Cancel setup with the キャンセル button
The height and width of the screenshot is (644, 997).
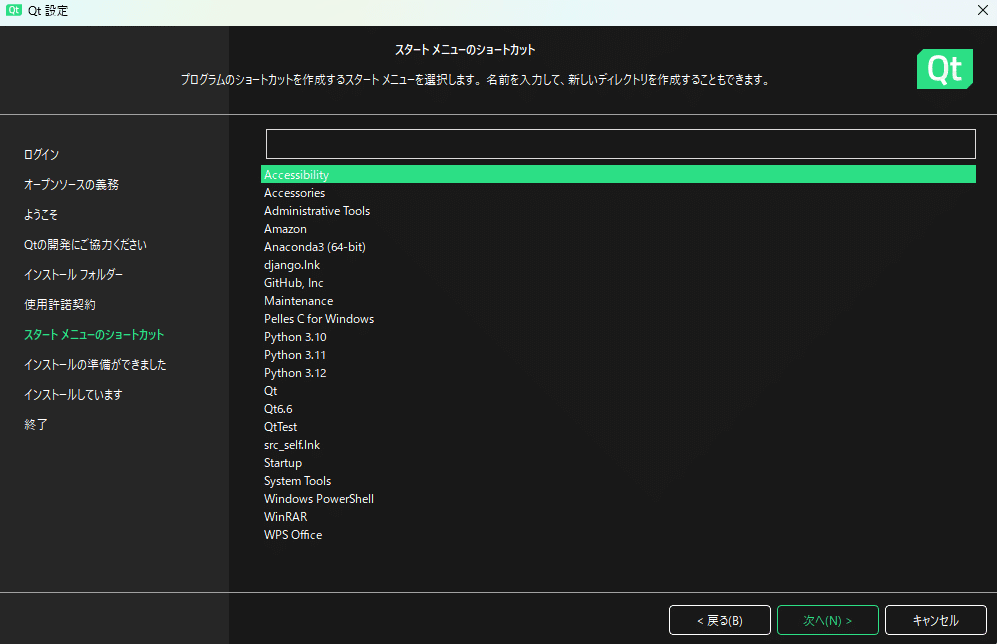click(x=935, y=620)
